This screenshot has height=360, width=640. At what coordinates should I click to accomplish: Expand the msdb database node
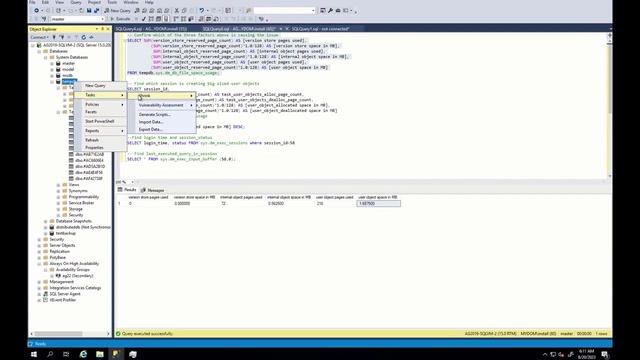click(x=52, y=76)
